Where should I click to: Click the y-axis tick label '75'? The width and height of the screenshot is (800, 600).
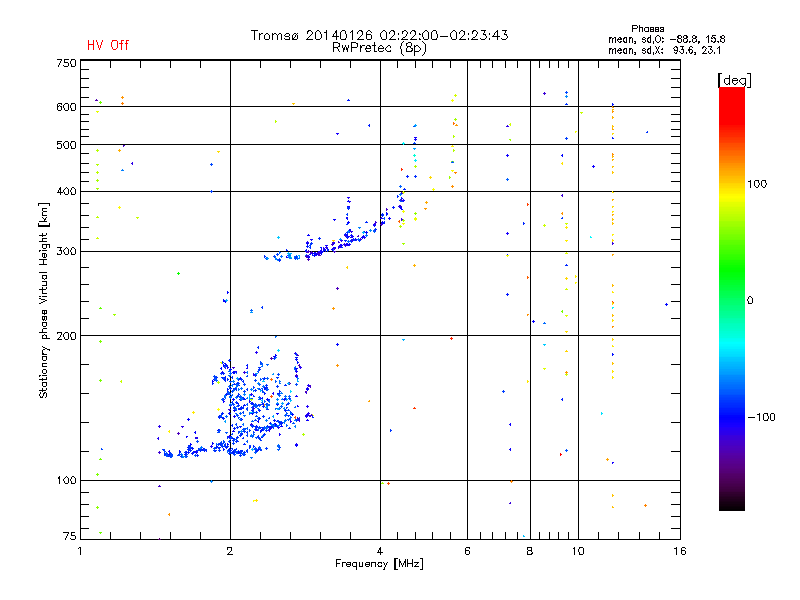69,536
